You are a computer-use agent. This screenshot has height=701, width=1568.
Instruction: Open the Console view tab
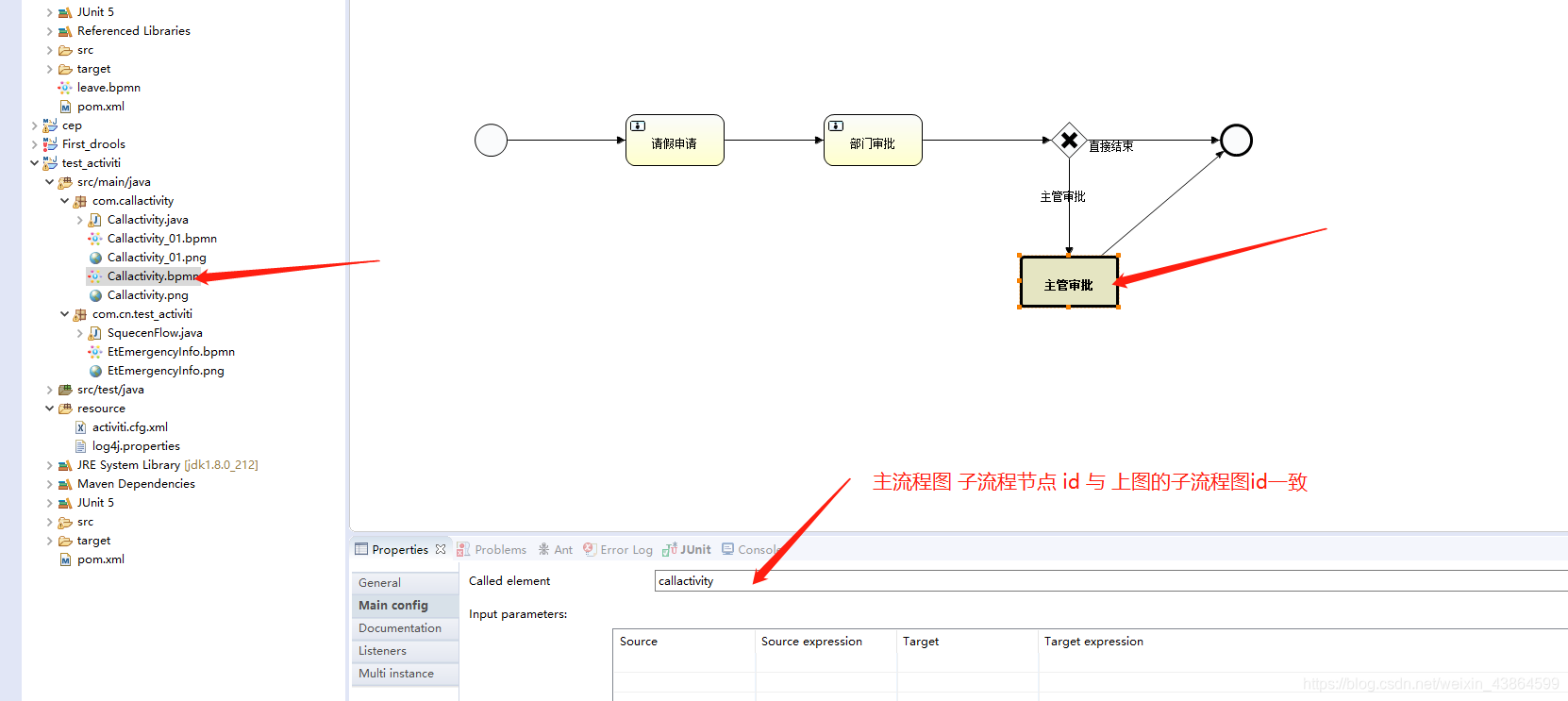point(752,549)
